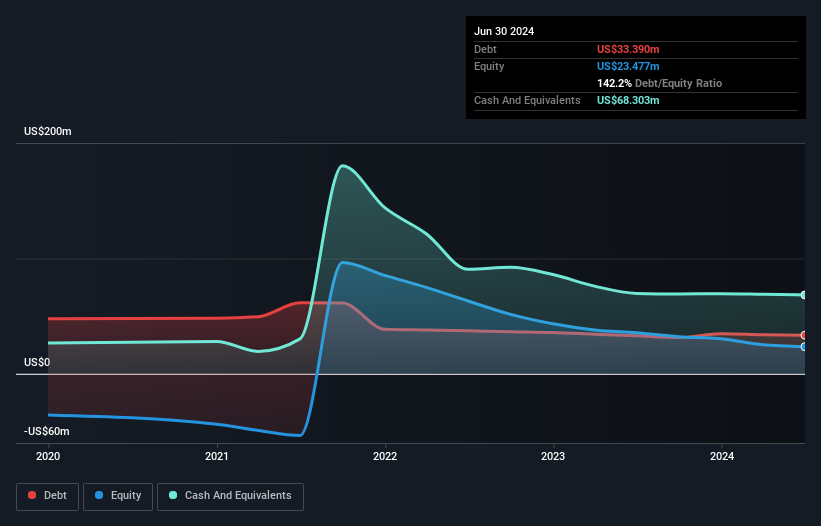Click the Equity label in the tooltip
The height and width of the screenshot is (526, 821).
click(x=489, y=66)
